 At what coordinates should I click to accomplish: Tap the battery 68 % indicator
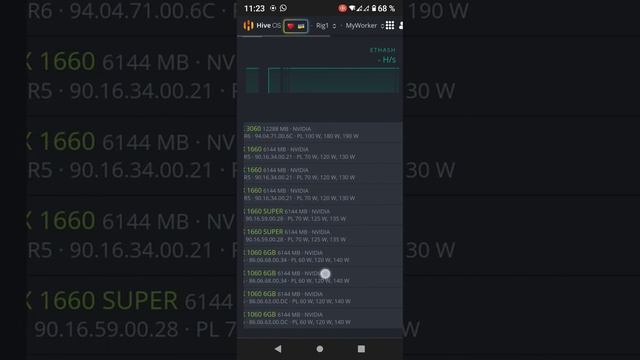[x=383, y=8]
